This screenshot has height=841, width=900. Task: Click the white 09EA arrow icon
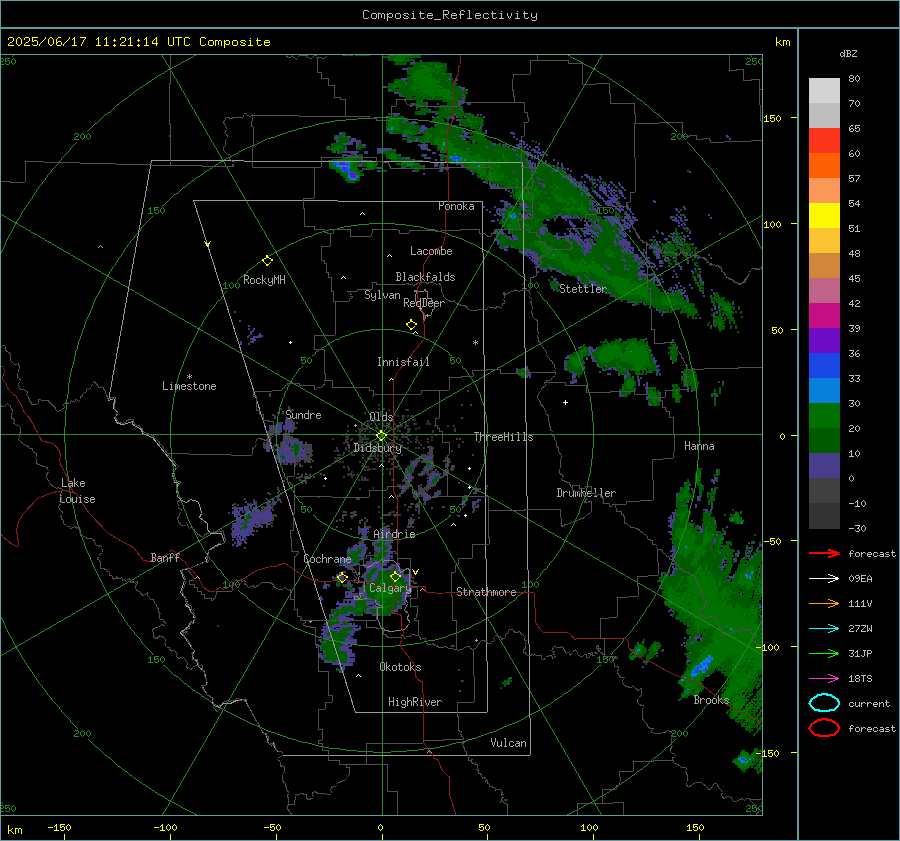824,579
